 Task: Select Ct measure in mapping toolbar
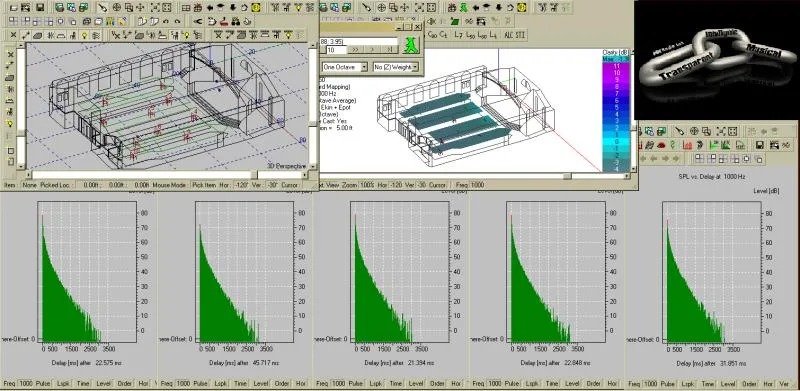pos(444,35)
